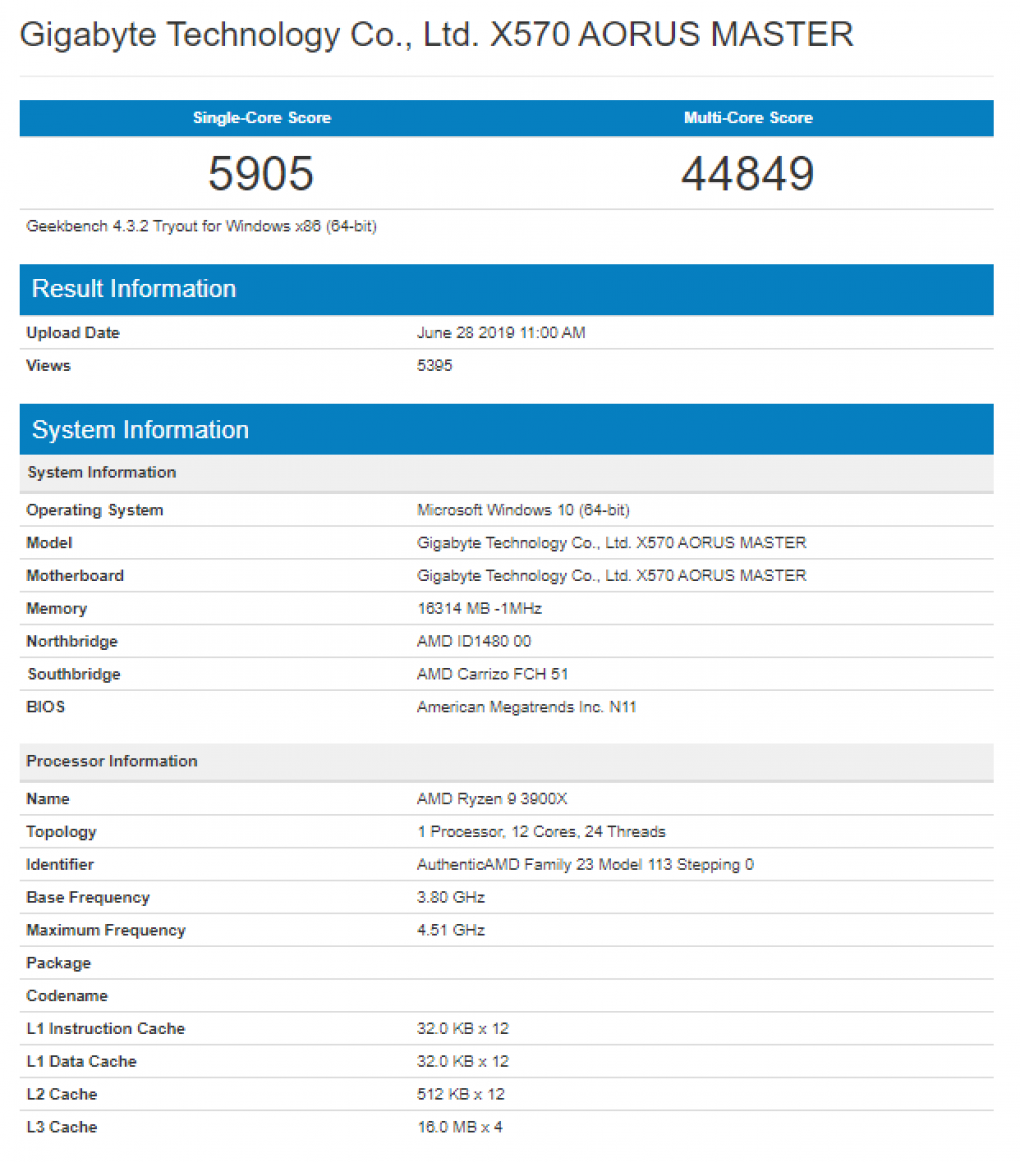
Task: Click the 'Single-Core Score' header
Action: point(262,118)
